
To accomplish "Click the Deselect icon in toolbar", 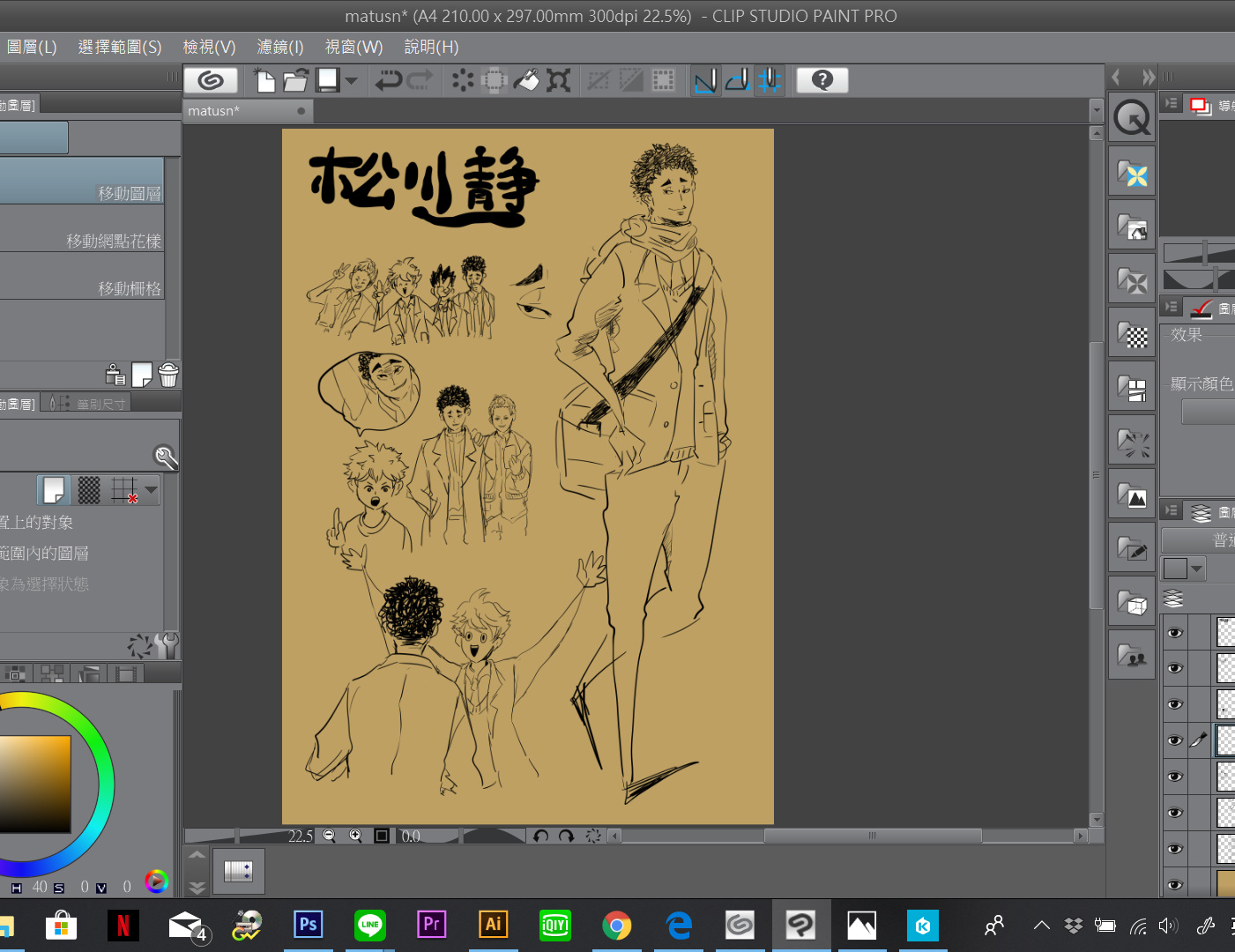I will pos(599,80).
